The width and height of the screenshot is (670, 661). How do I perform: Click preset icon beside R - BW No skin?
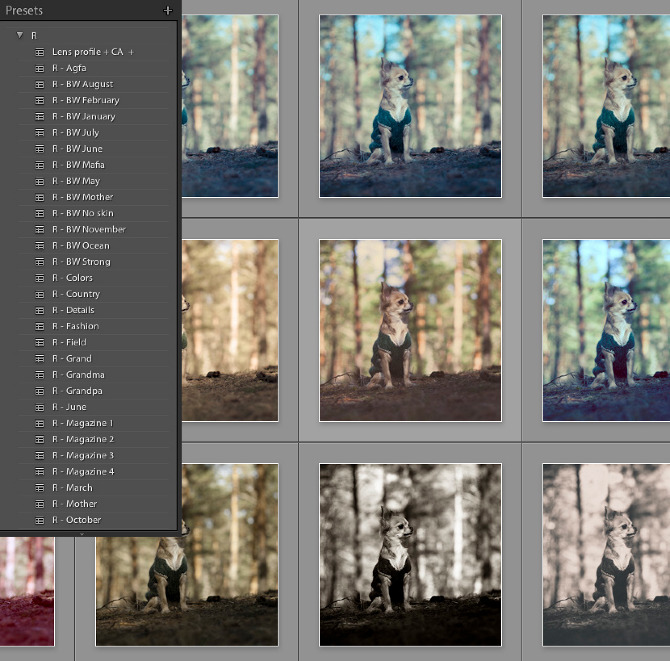39,213
